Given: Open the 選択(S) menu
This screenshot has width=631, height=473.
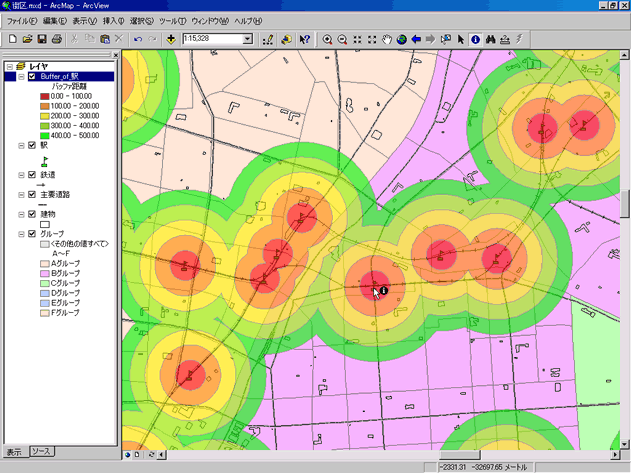Looking at the screenshot, I should [142, 21].
